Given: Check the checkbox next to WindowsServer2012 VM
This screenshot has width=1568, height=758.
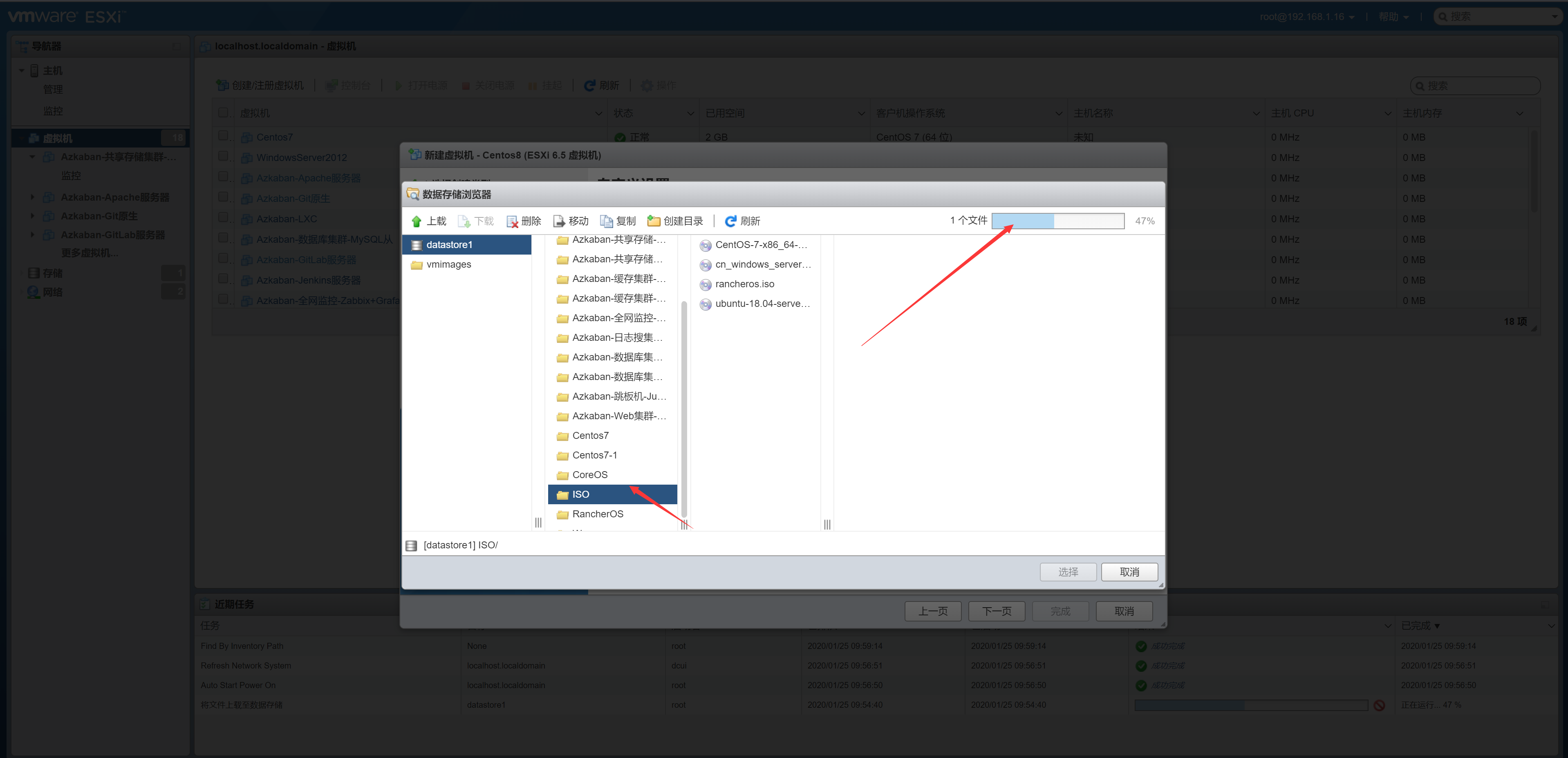Looking at the screenshot, I should 224,156.
